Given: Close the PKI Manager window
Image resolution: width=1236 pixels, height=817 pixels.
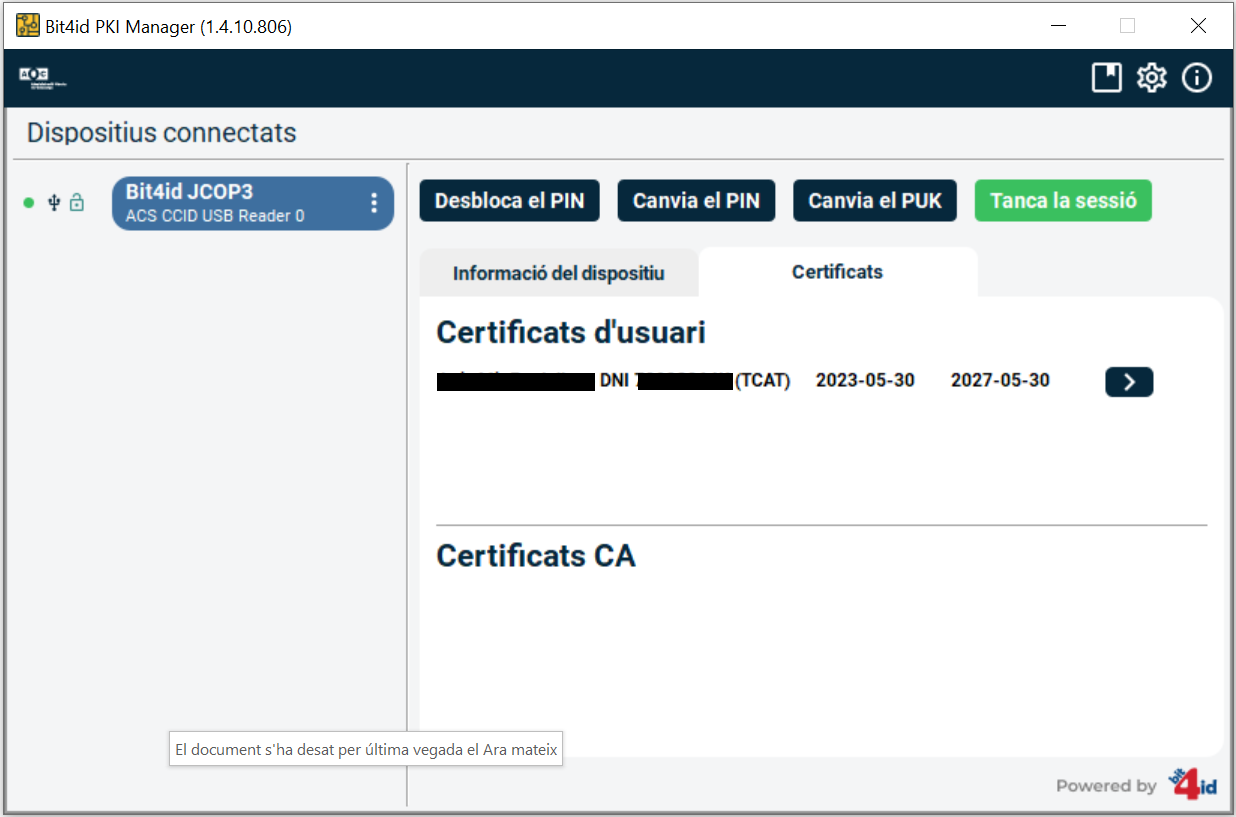Looking at the screenshot, I should 1198,26.
